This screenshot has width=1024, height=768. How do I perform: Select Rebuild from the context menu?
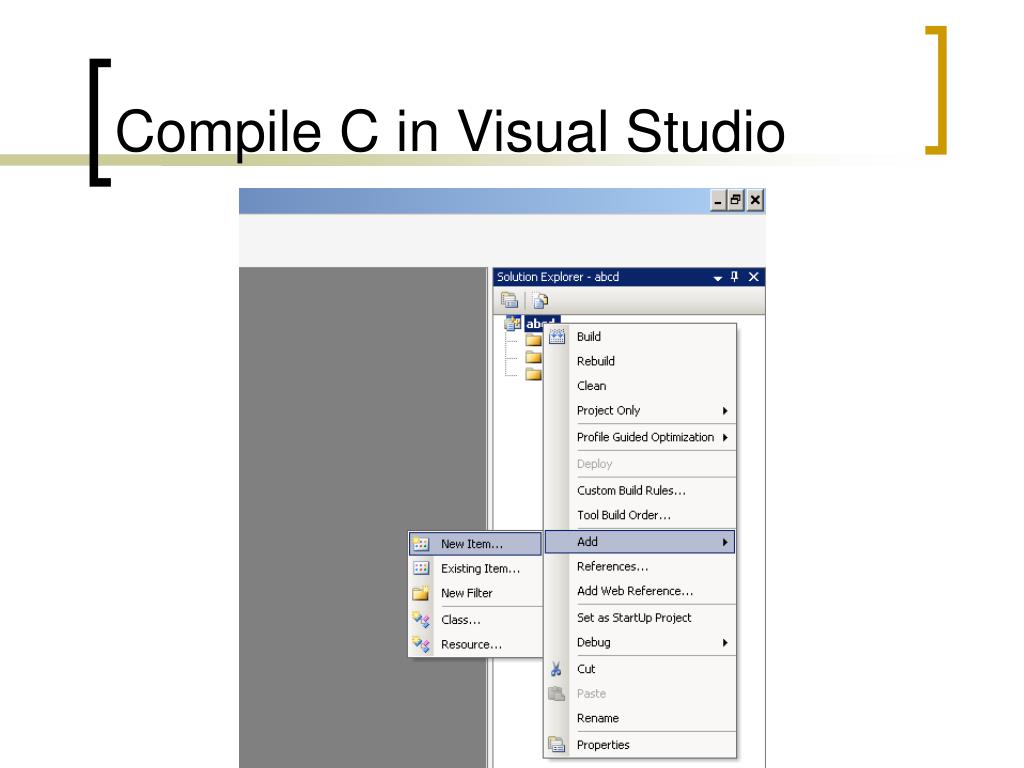click(x=640, y=361)
